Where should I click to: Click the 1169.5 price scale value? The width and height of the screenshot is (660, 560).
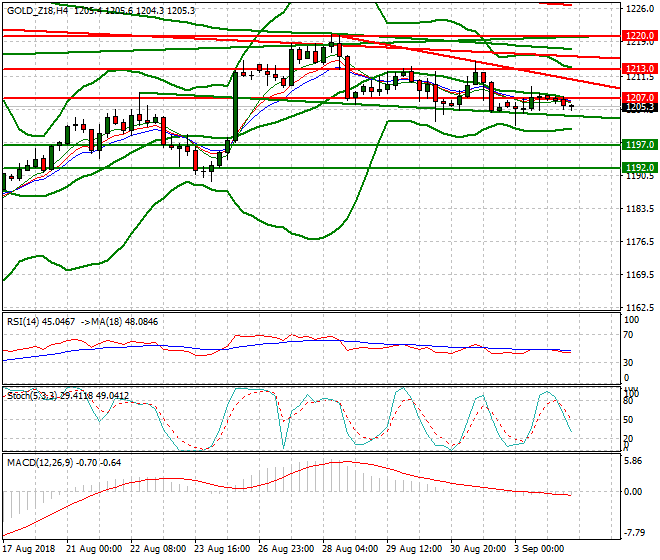coord(640,275)
